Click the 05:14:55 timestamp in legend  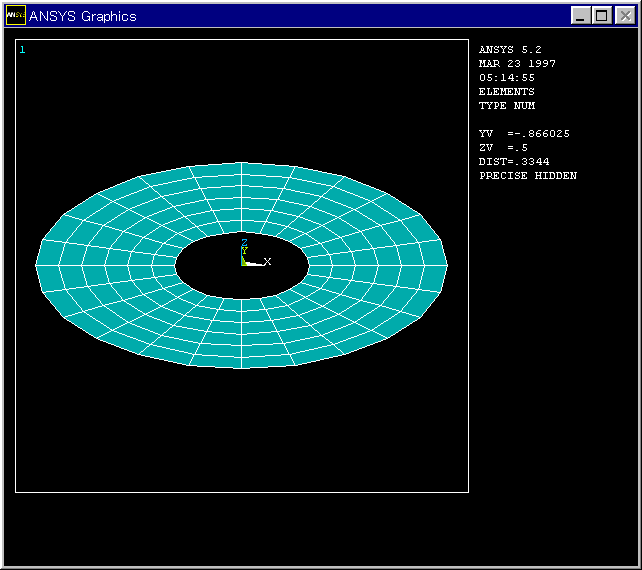pos(507,78)
